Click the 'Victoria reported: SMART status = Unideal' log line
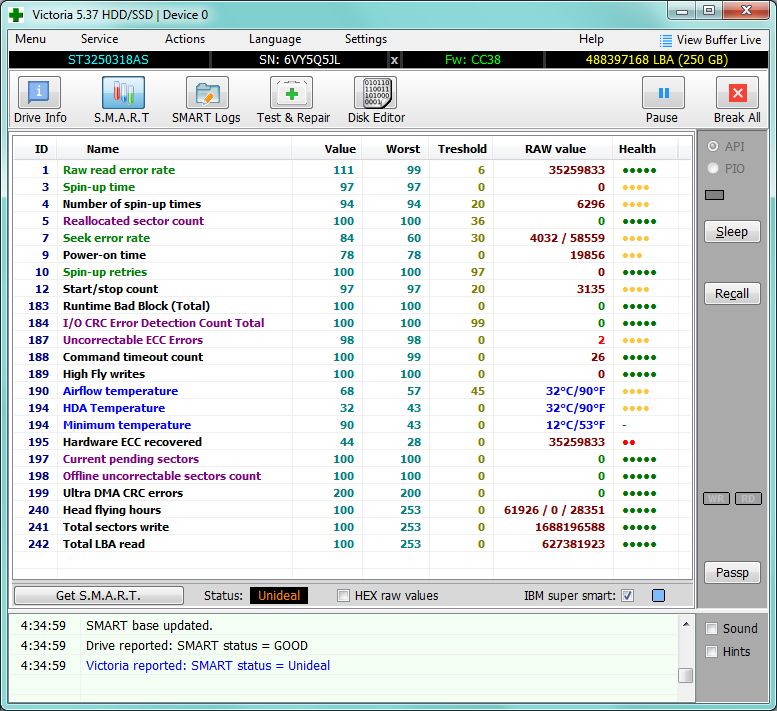 208,665
